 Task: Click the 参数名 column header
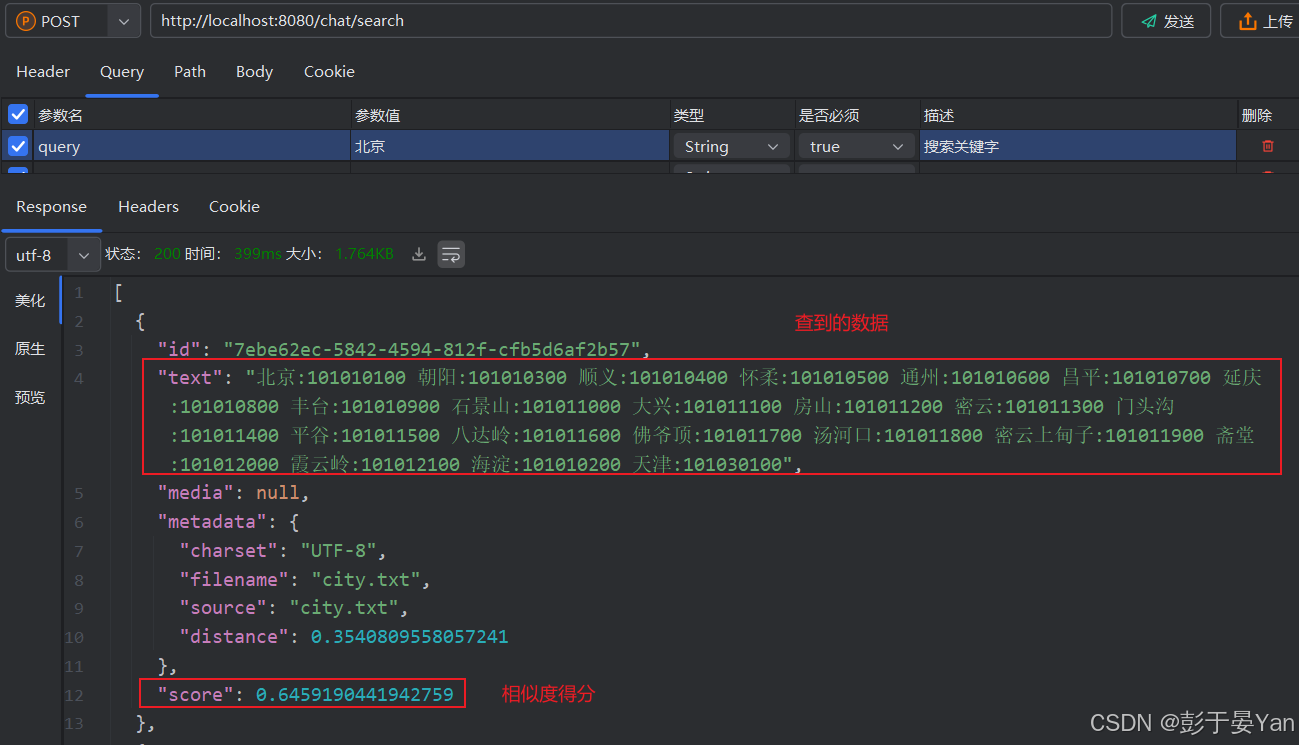coord(60,115)
